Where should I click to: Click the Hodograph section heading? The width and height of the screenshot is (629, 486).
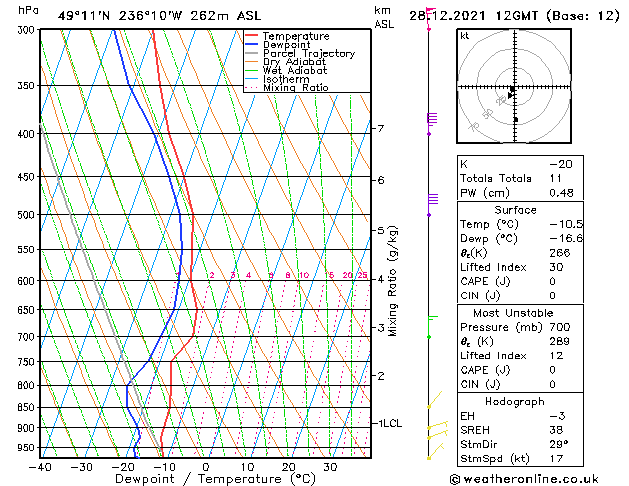(x=515, y=402)
